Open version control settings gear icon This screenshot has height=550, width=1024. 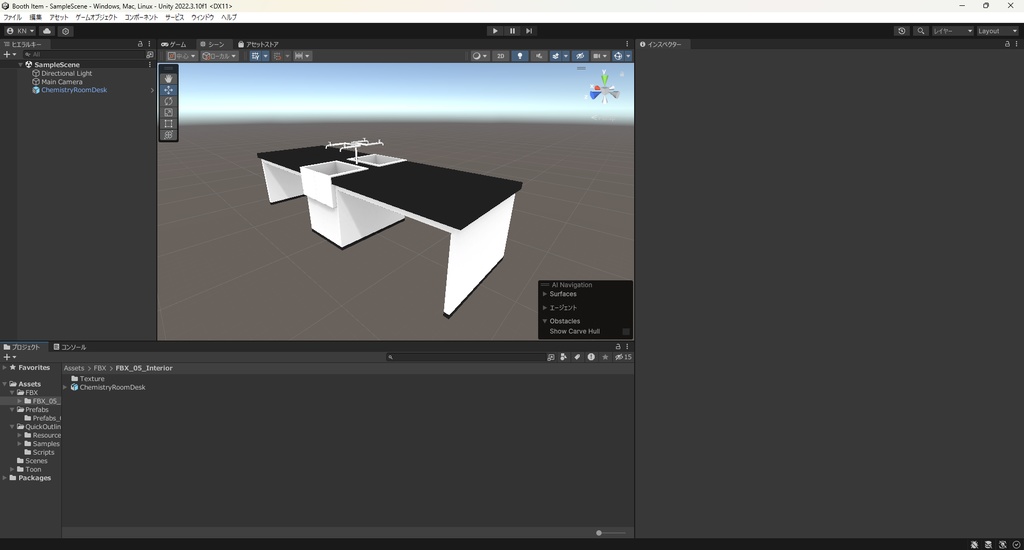point(65,31)
